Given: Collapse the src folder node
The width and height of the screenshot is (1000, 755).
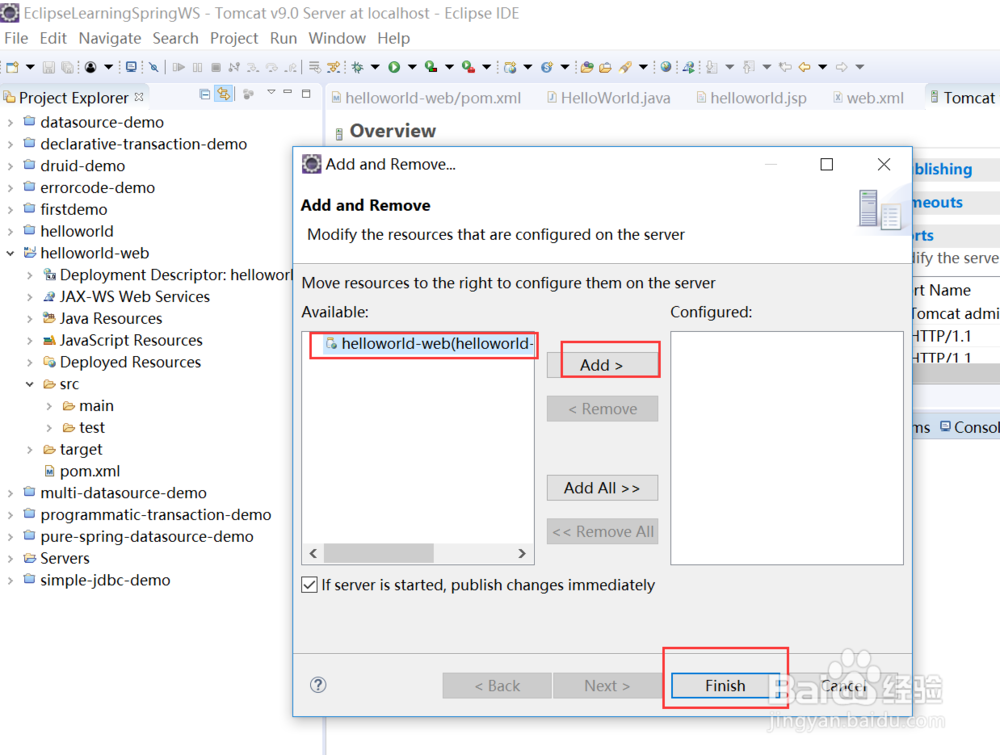Looking at the screenshot, I should pyautogui.click(x=29, y=384).
